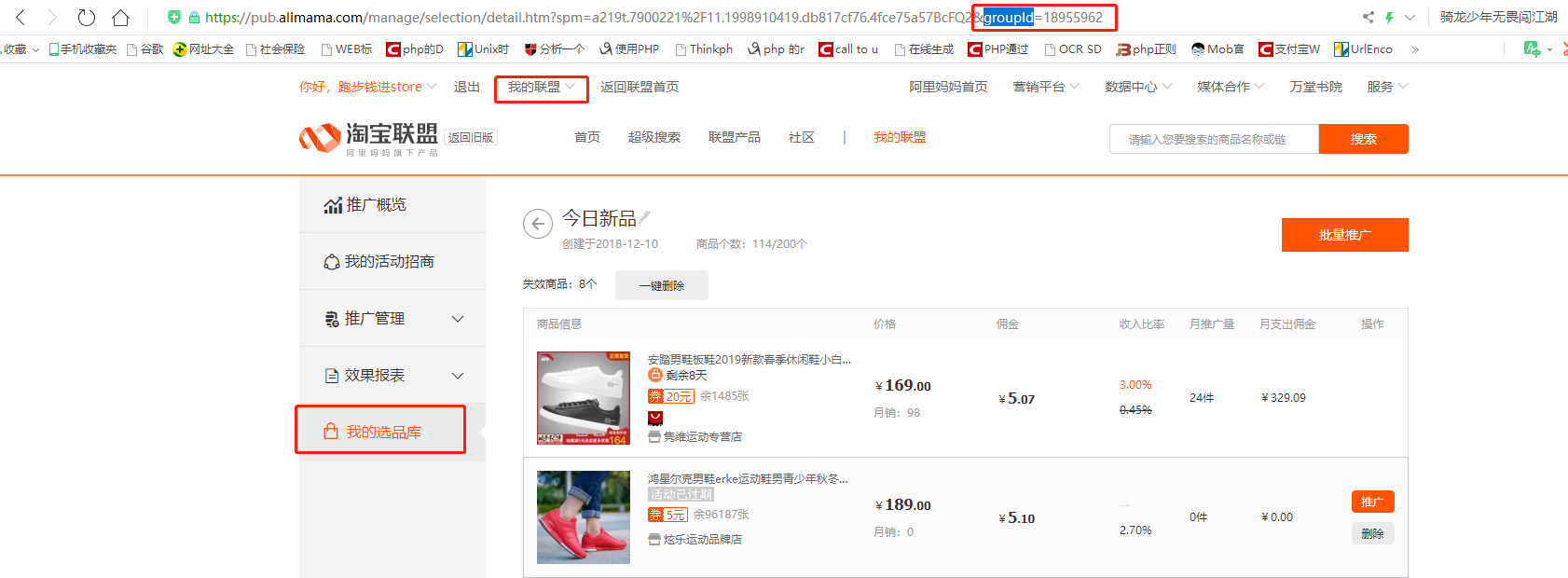
Task: Click the 20元 coupon tag
Action: click(671, 396)
